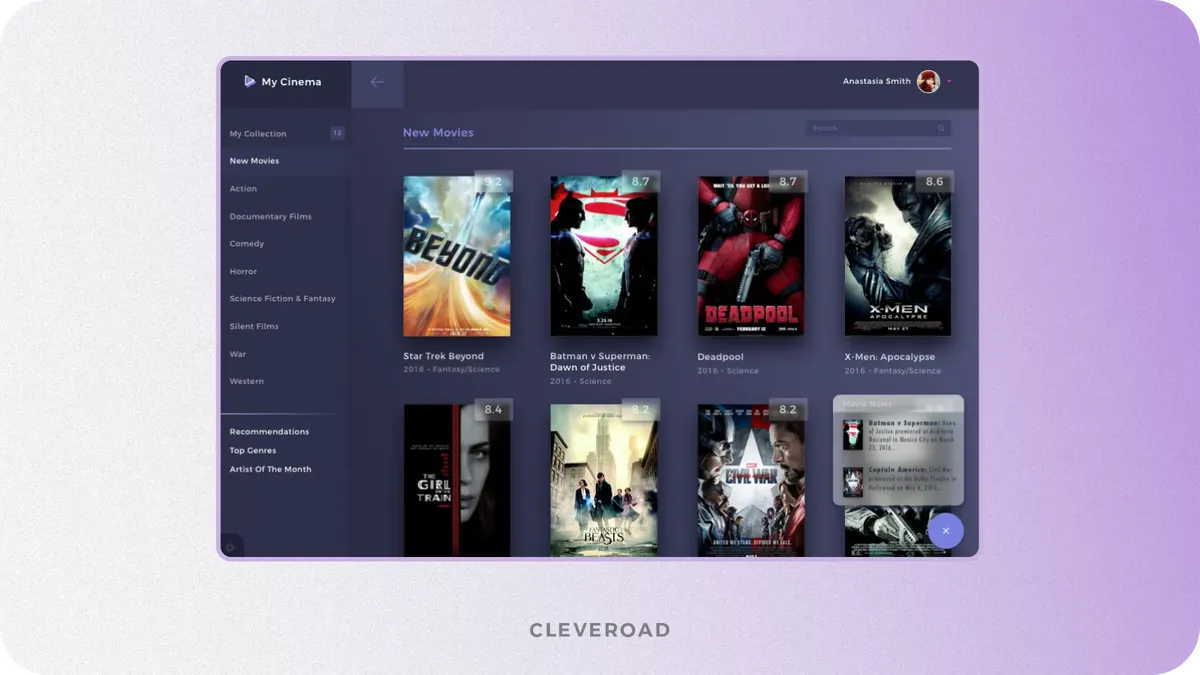Open the Batman v Superman poster
Screen dimensions: 1200x675
pyautogui.click(x=604, y=256)
